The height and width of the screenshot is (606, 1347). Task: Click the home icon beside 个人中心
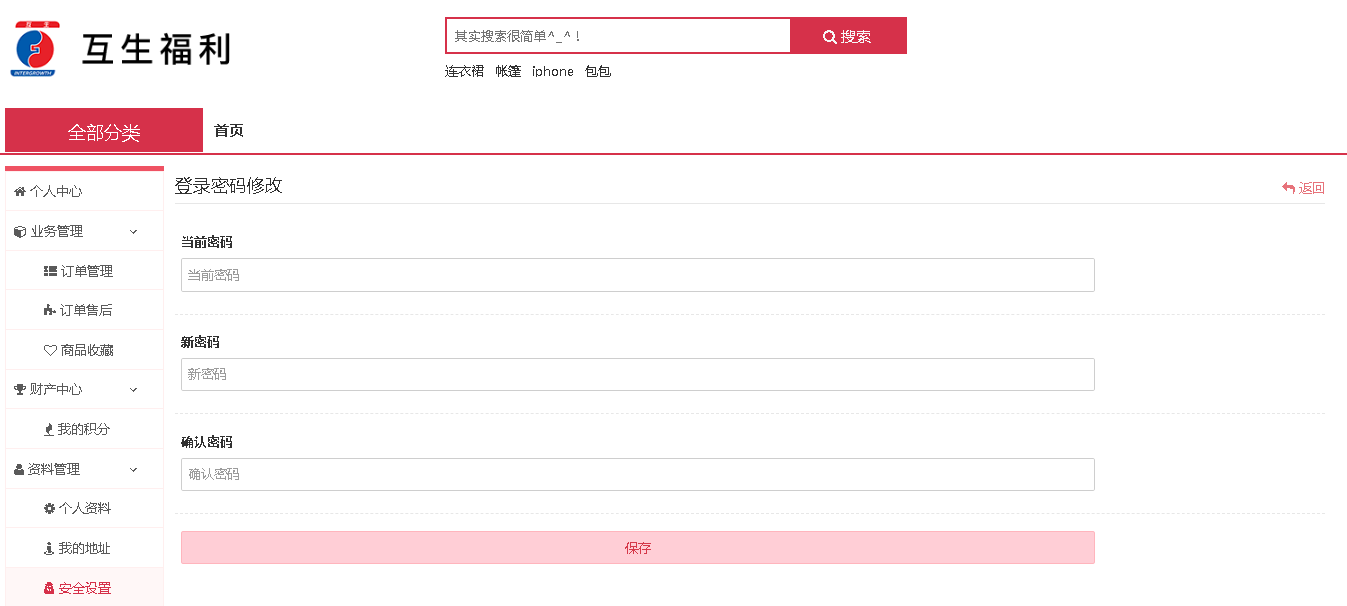(19, 191)
